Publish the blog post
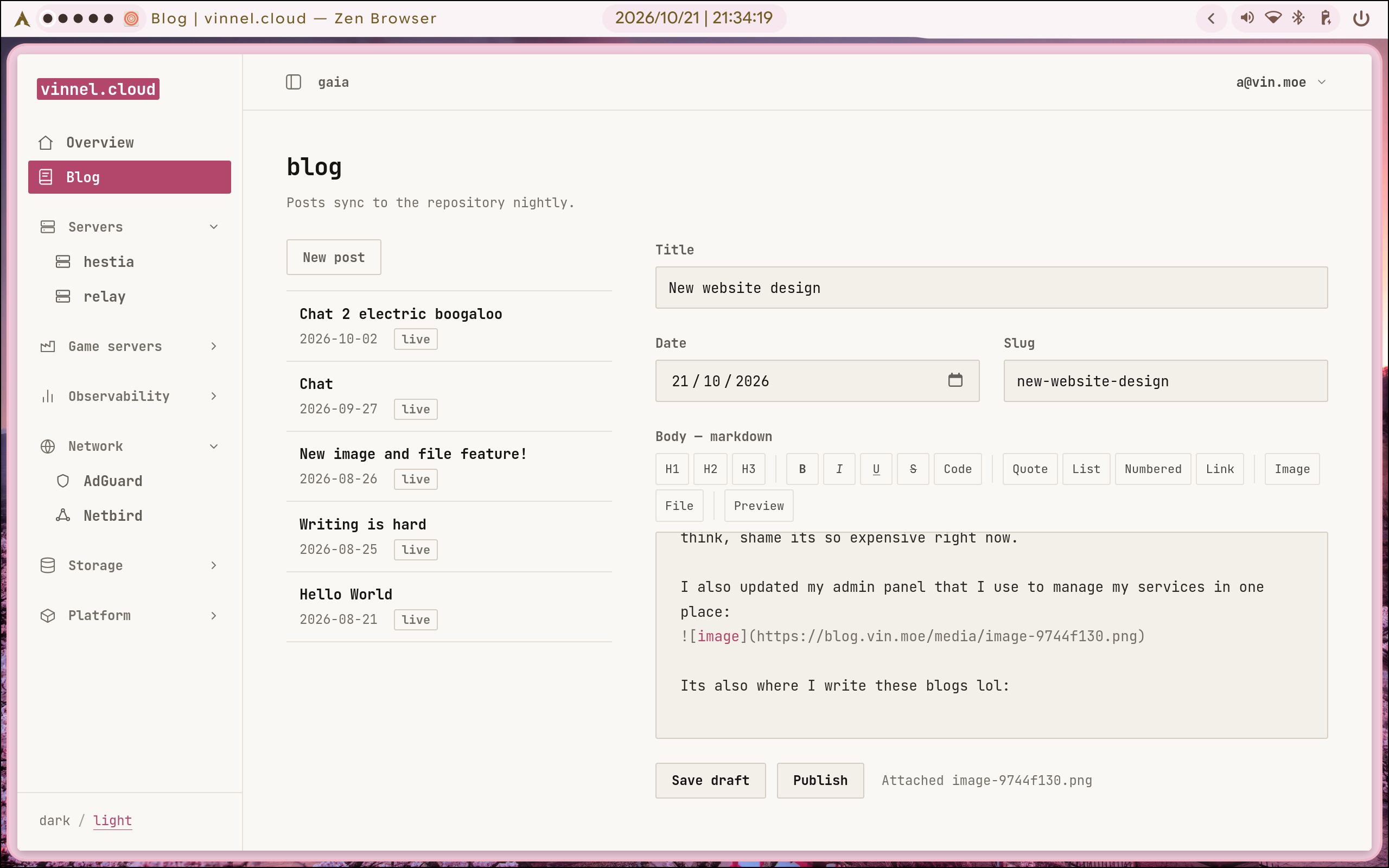 click(x=820, y=780)
